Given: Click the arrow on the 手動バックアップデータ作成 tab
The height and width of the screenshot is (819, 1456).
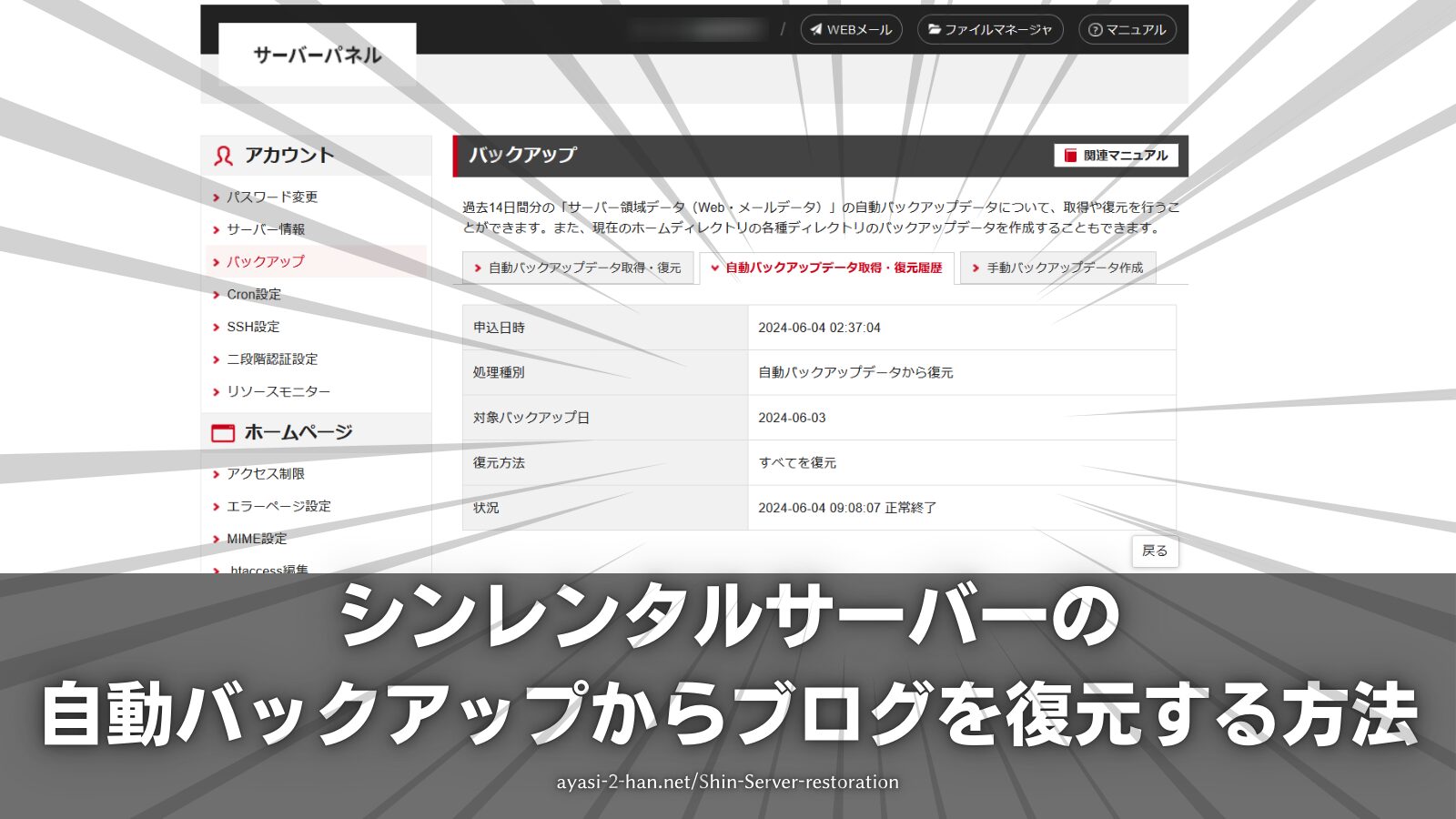Looking at the screenshot, I should [x=976, y=268].
